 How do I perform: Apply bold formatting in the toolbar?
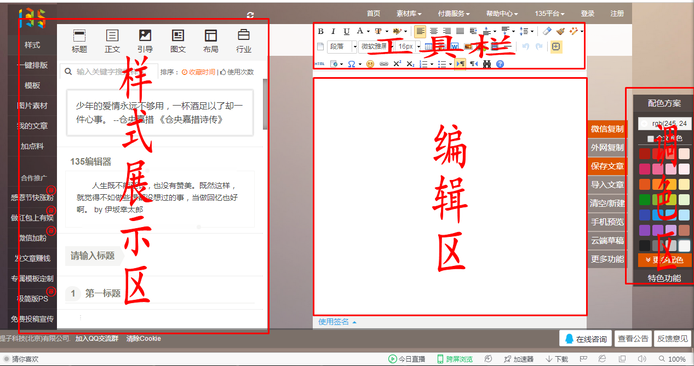coord(321,31)
